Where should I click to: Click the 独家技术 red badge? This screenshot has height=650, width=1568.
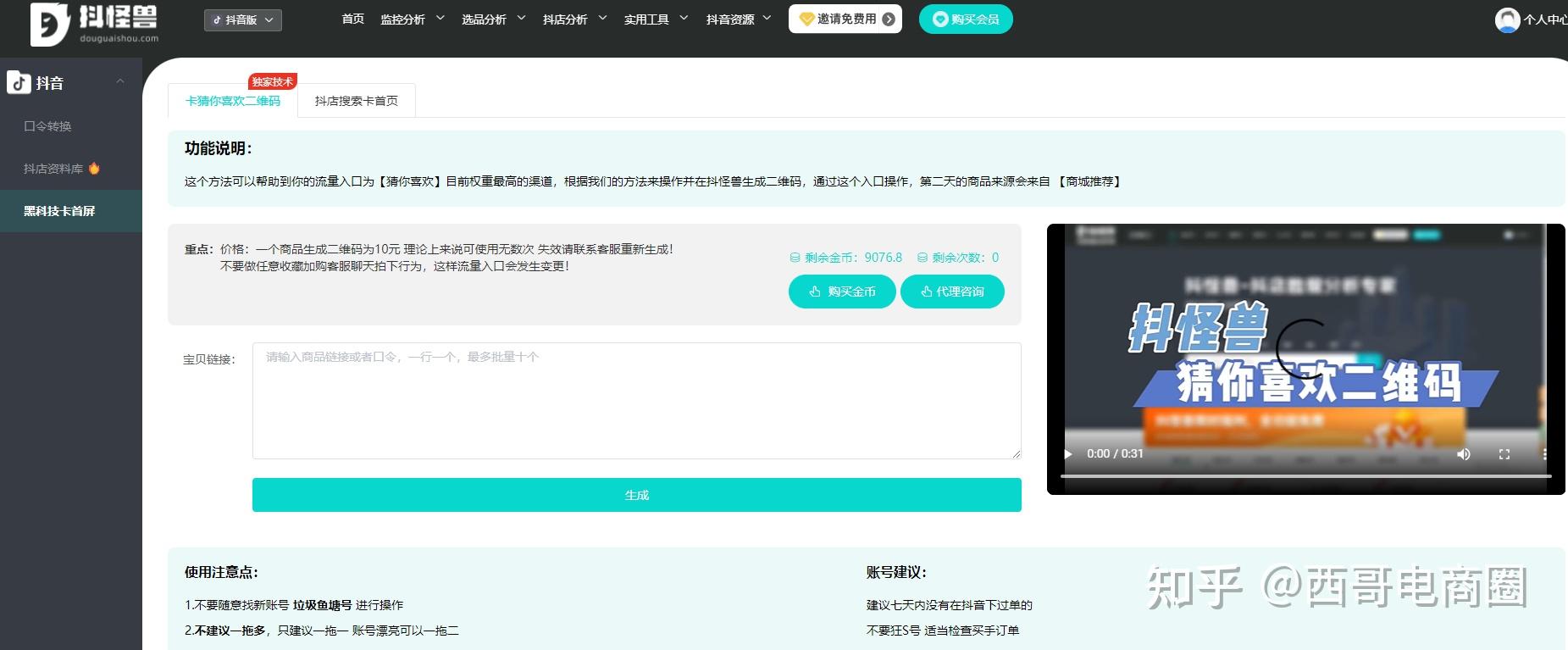pos(272,81)
